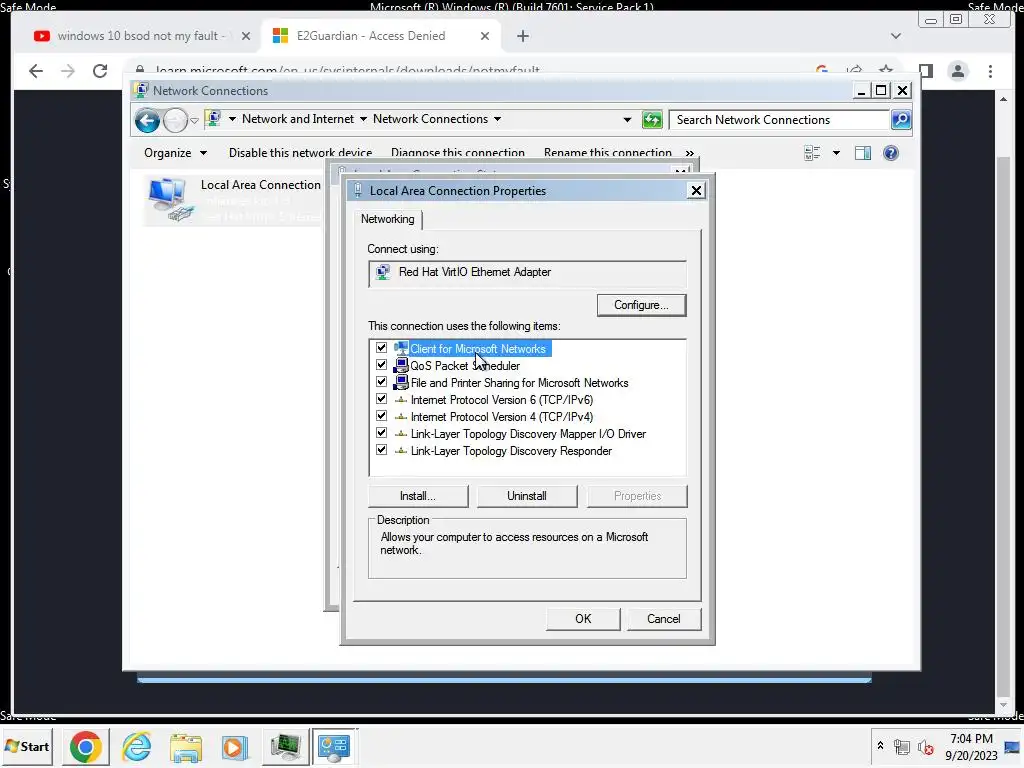Screen dimensions: 1024x768
Task: Click the Client for Microsoft Networks icon
Action: 401,349
